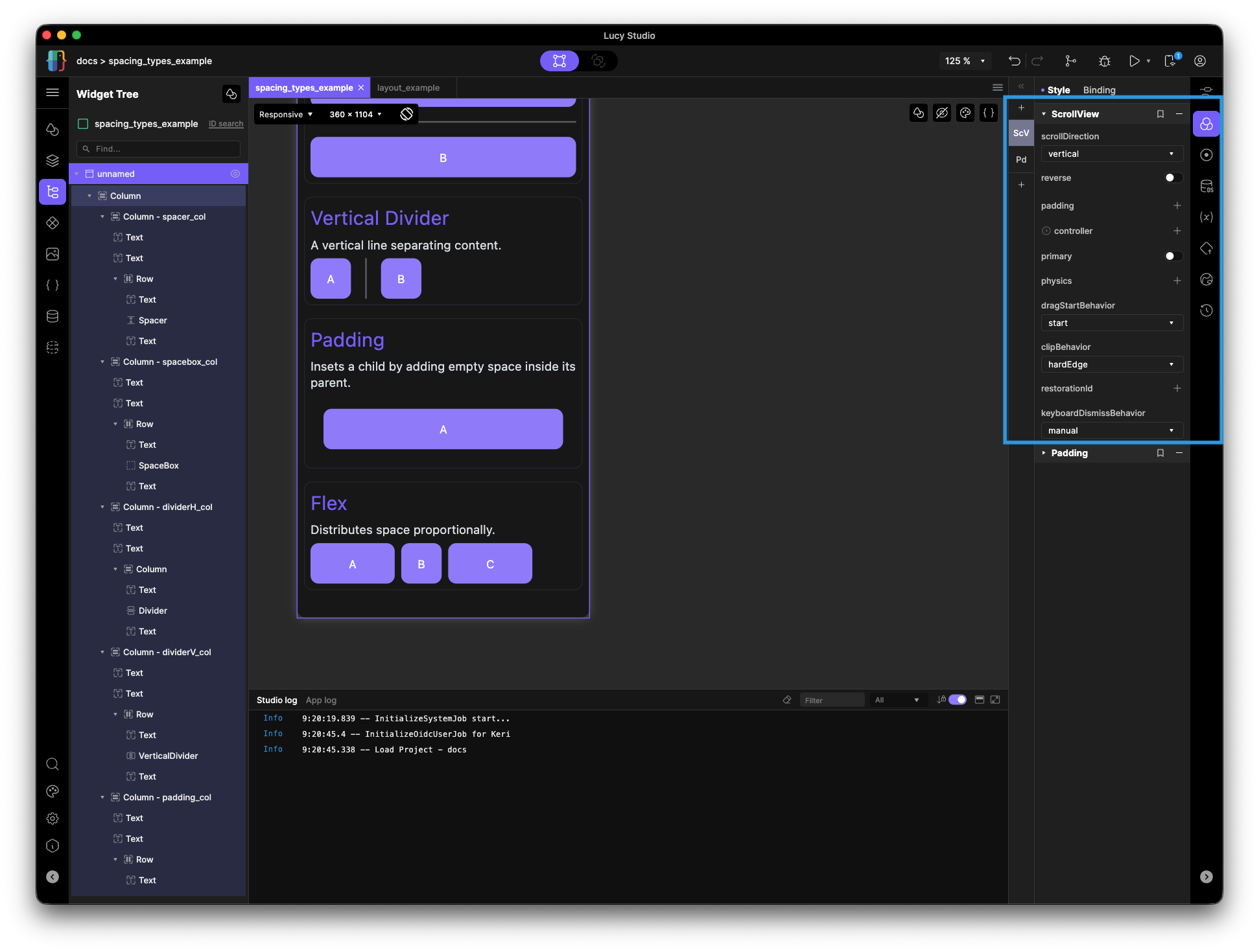Open the database icon in left sidebar

point(53,316)
